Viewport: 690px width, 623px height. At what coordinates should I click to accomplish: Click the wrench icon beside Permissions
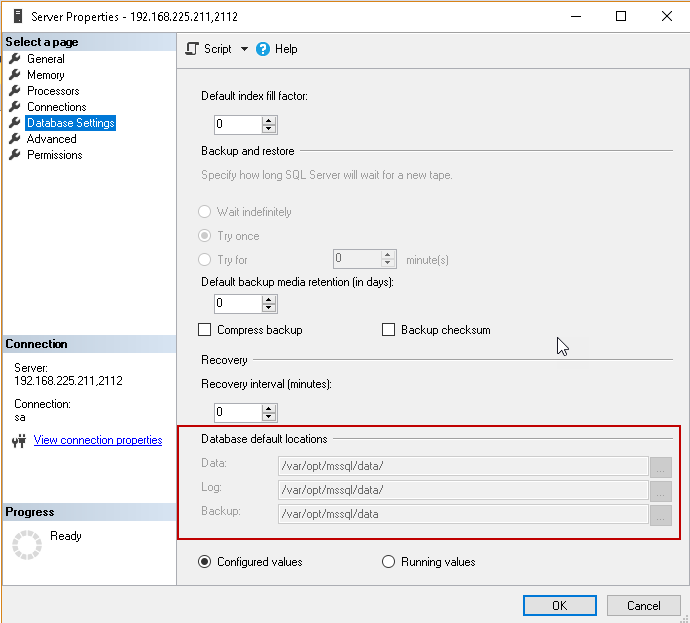(x=15, y=155)
